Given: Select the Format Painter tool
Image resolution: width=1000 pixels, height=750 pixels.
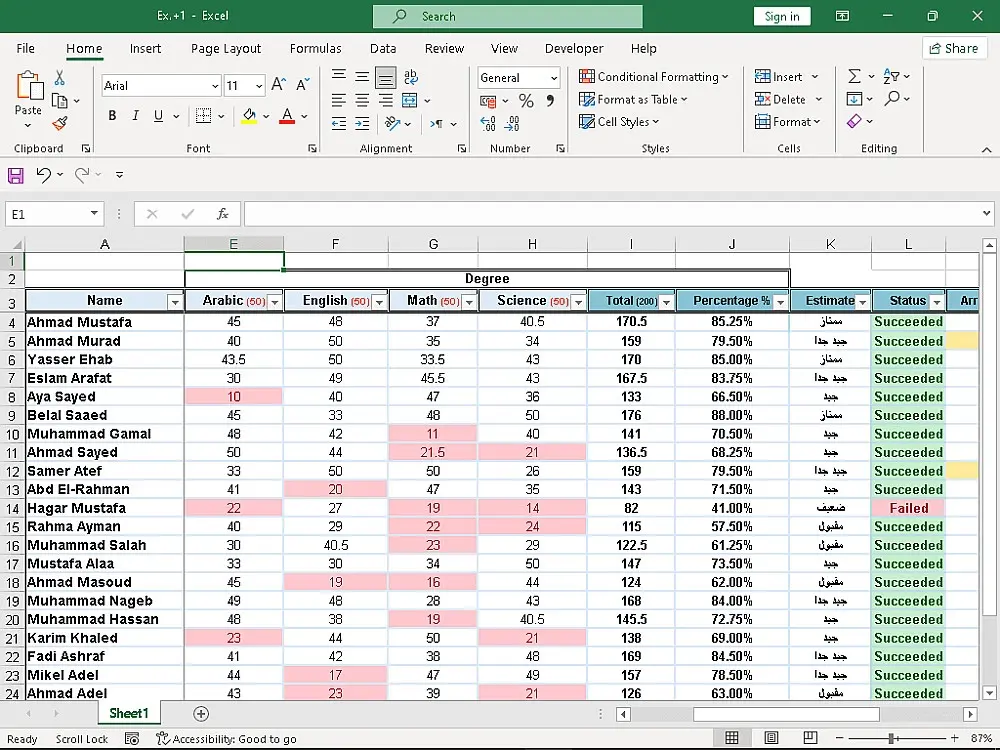Looking at the screenshot, I should pyautogui.click(x=58, y=121).
